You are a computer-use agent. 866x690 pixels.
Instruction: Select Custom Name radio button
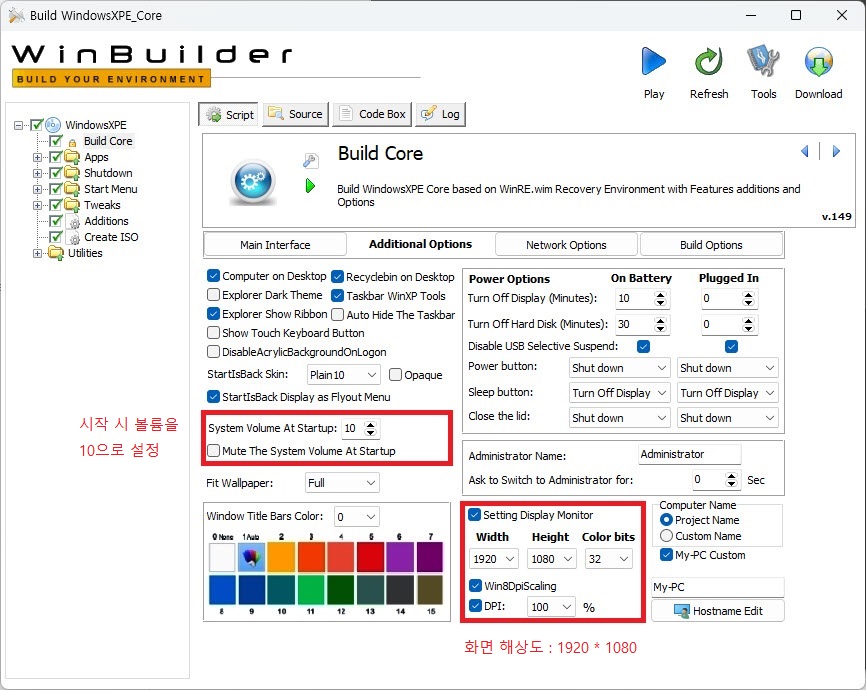click(667, 536)
